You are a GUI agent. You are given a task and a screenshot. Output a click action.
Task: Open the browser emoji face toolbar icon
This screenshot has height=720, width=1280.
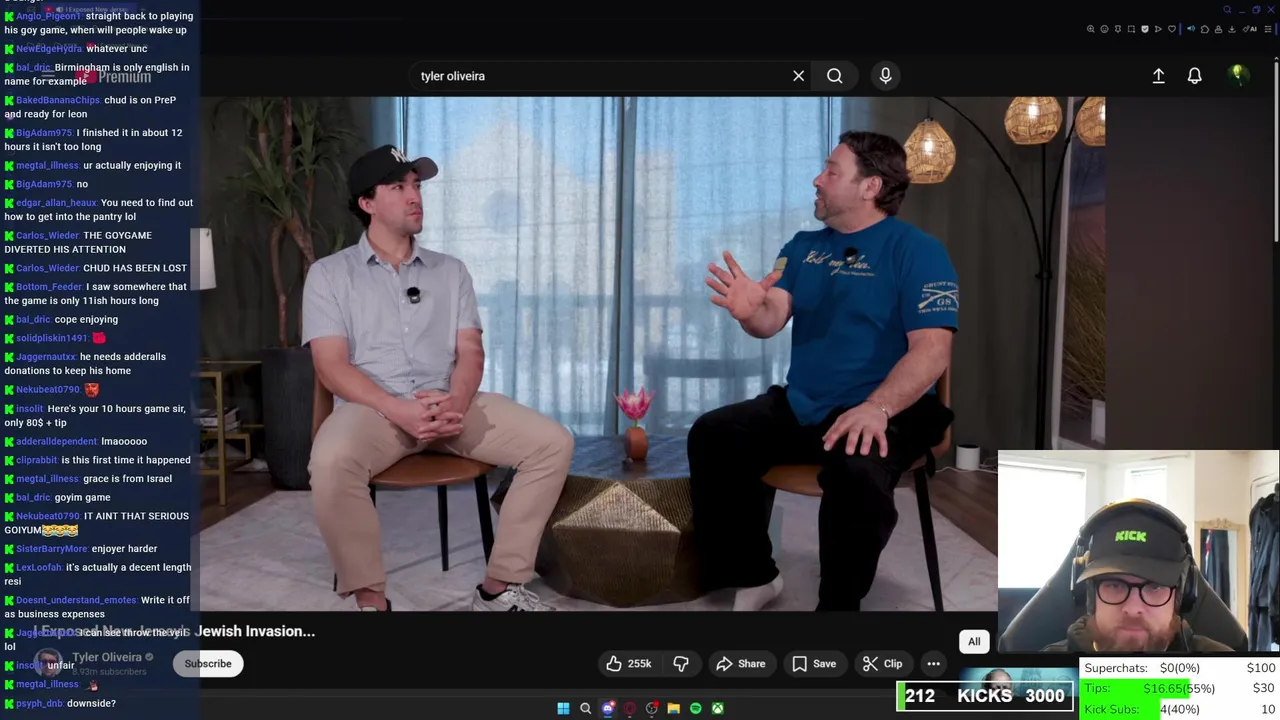click(x=1104, y=29)
